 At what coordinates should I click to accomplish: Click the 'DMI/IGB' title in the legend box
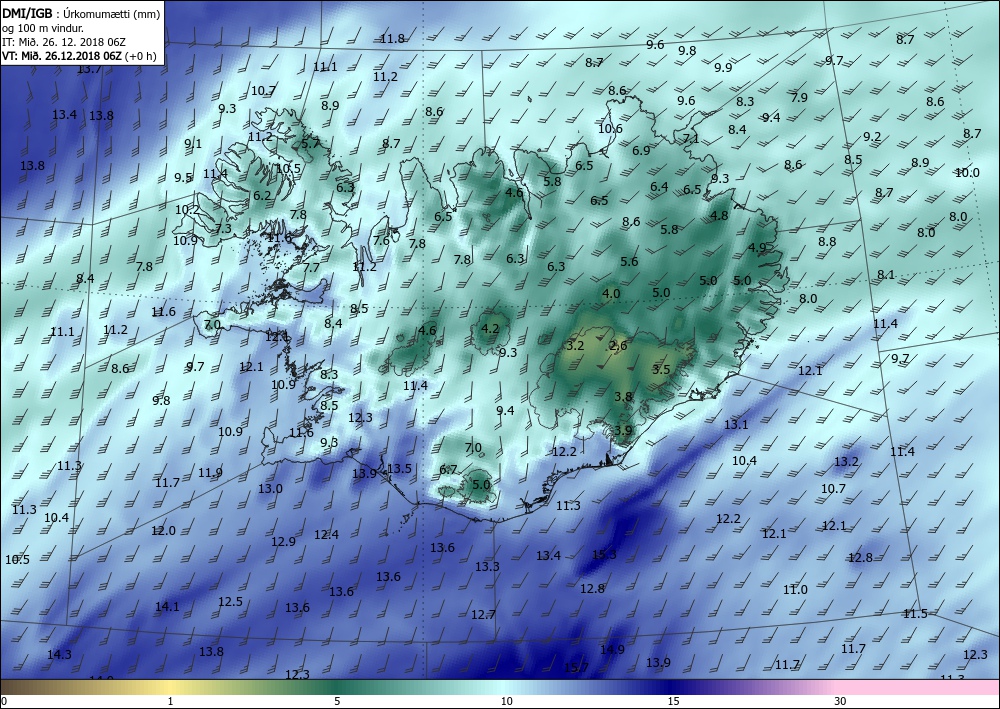tap(27, 13)
